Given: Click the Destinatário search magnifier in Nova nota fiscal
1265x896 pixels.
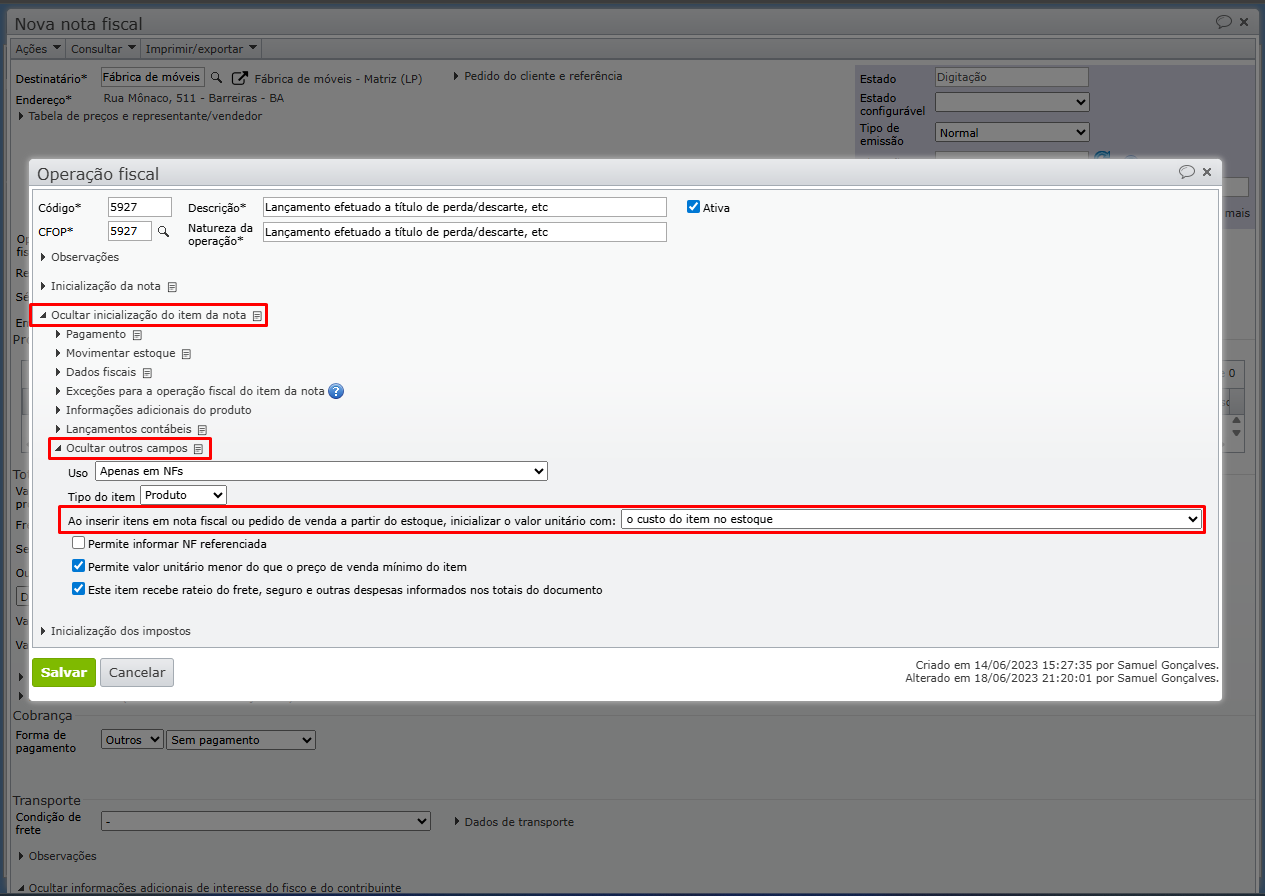Looking at the screenshot, I should coord(216,78).
